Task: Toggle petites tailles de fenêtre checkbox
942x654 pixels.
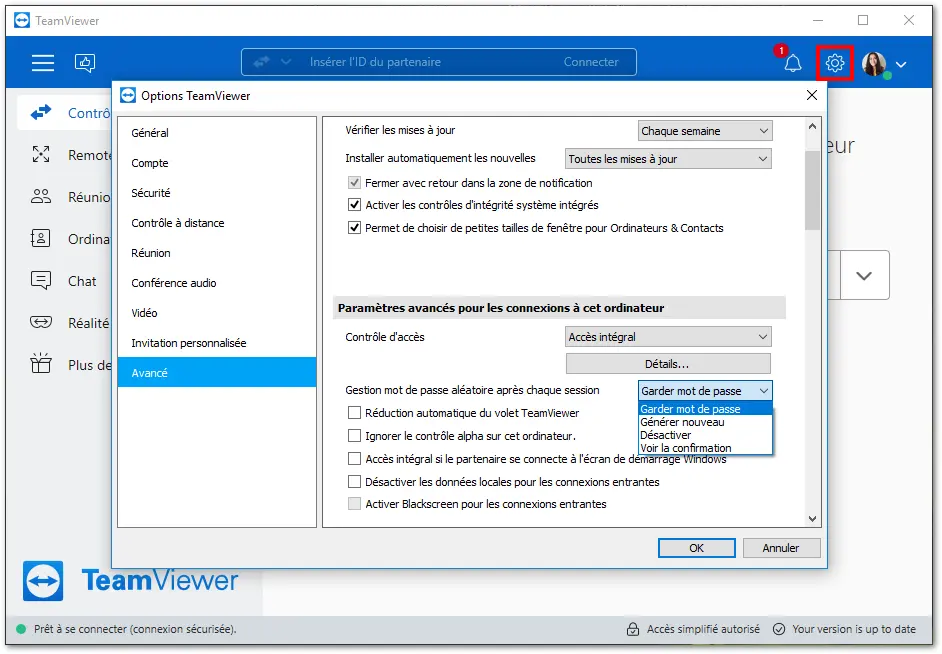Action: click(354, 228)
